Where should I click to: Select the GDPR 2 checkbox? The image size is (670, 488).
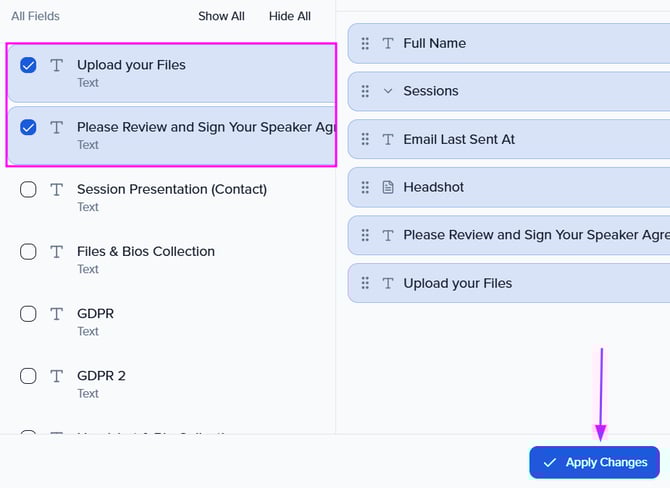(29, 376)
